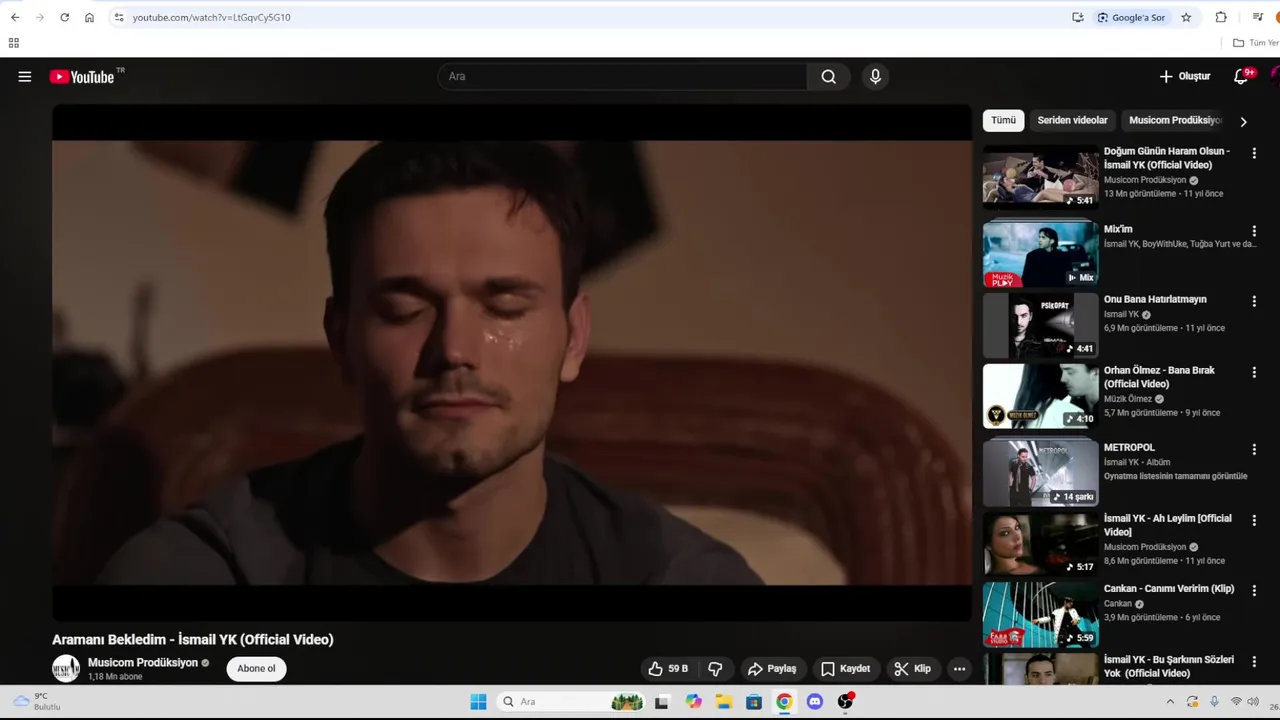Image resolution: width=1280 pixels, height=720 pixels.
Task: Install the app via the address bar icon
Action: pos(1078,17)
